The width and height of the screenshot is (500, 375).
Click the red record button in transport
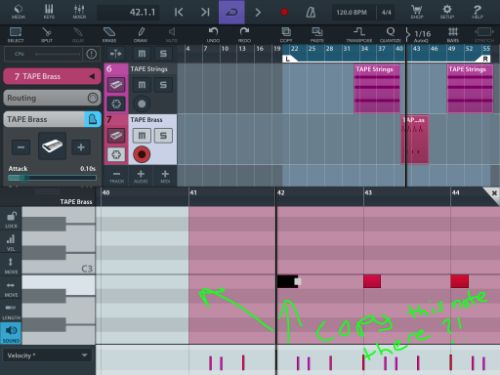pos(284,12)
